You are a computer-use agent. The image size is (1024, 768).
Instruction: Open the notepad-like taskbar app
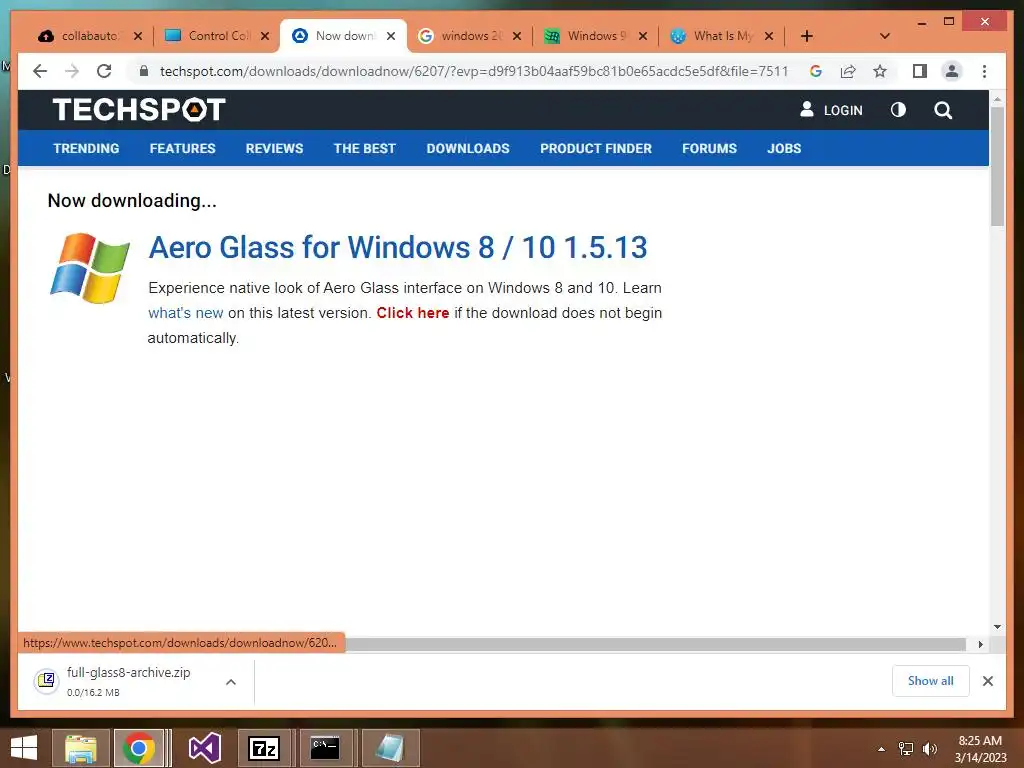[389, 748]
